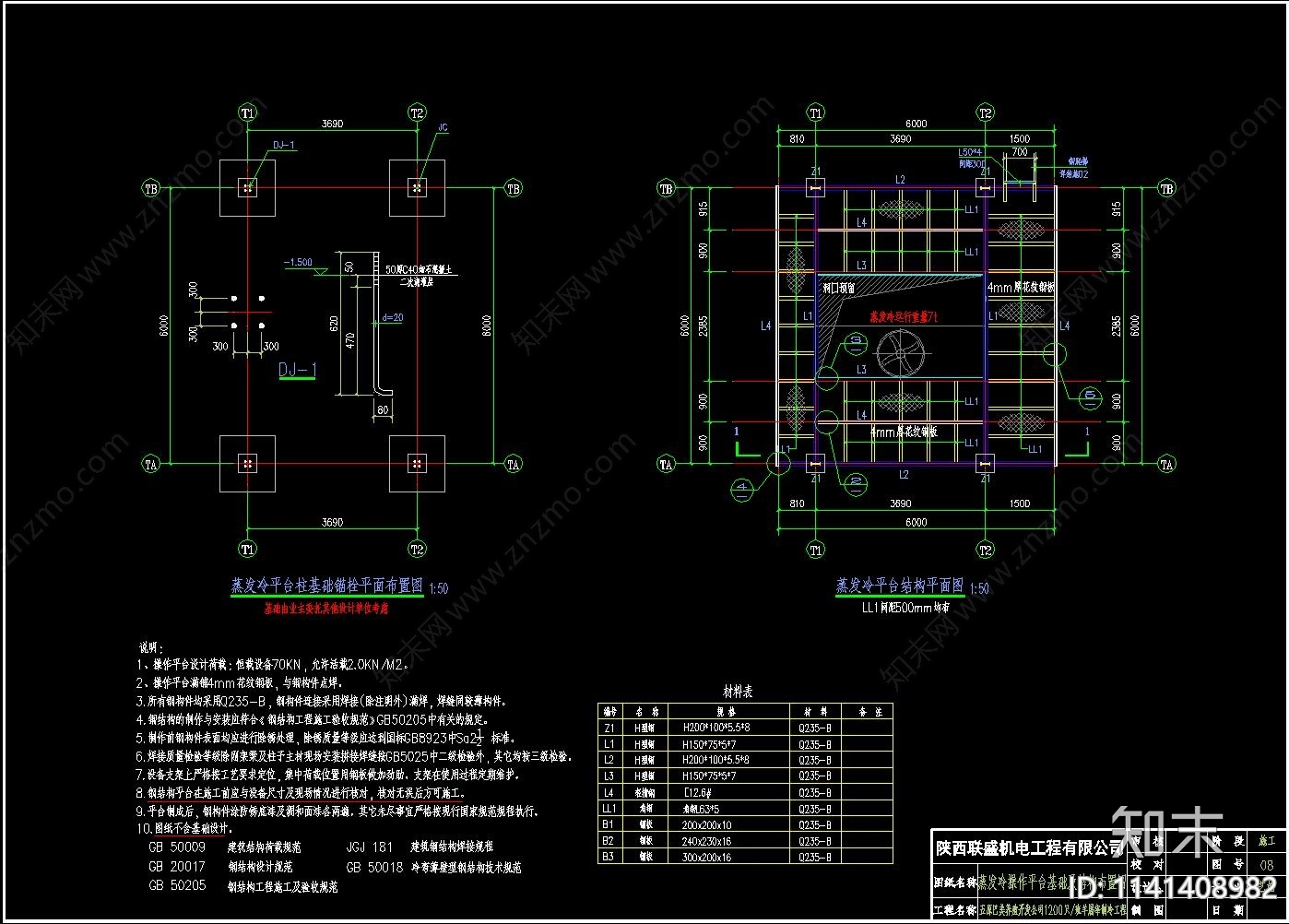The width and height of the screenshot is (1289, 924).
Task: Click the JC leader label
Action: (443, 128)
